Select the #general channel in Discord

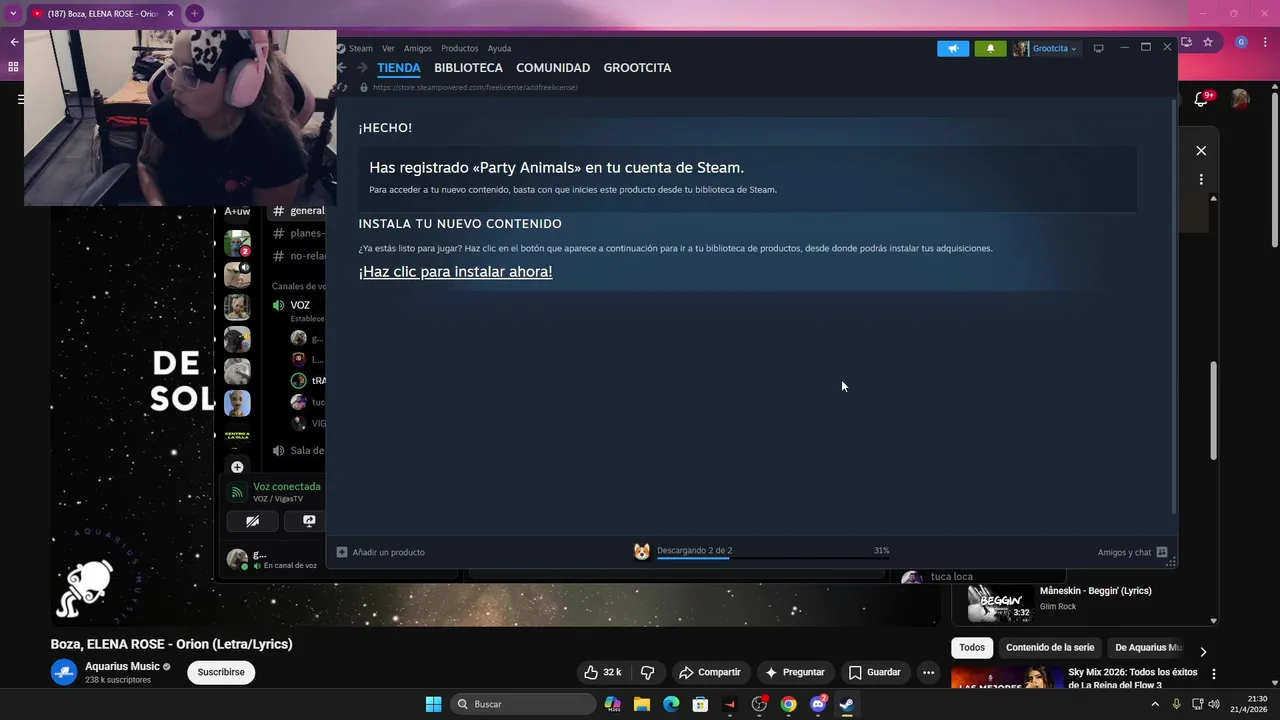(x=299, y=211)
